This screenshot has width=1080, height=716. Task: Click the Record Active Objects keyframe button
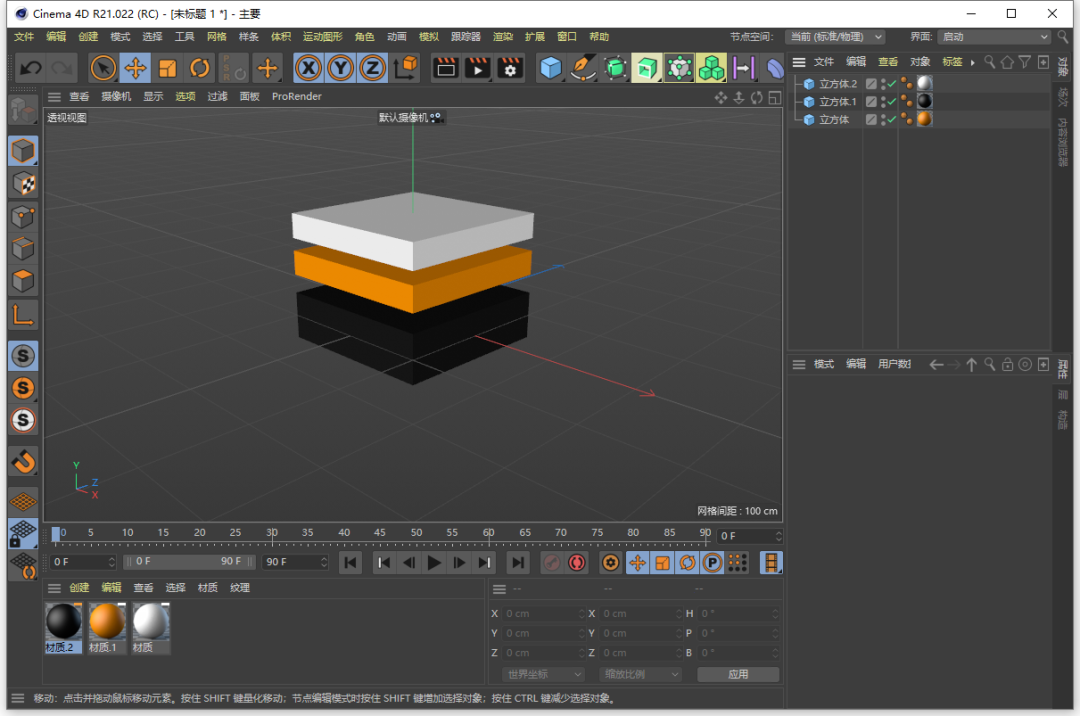point(550,563)
